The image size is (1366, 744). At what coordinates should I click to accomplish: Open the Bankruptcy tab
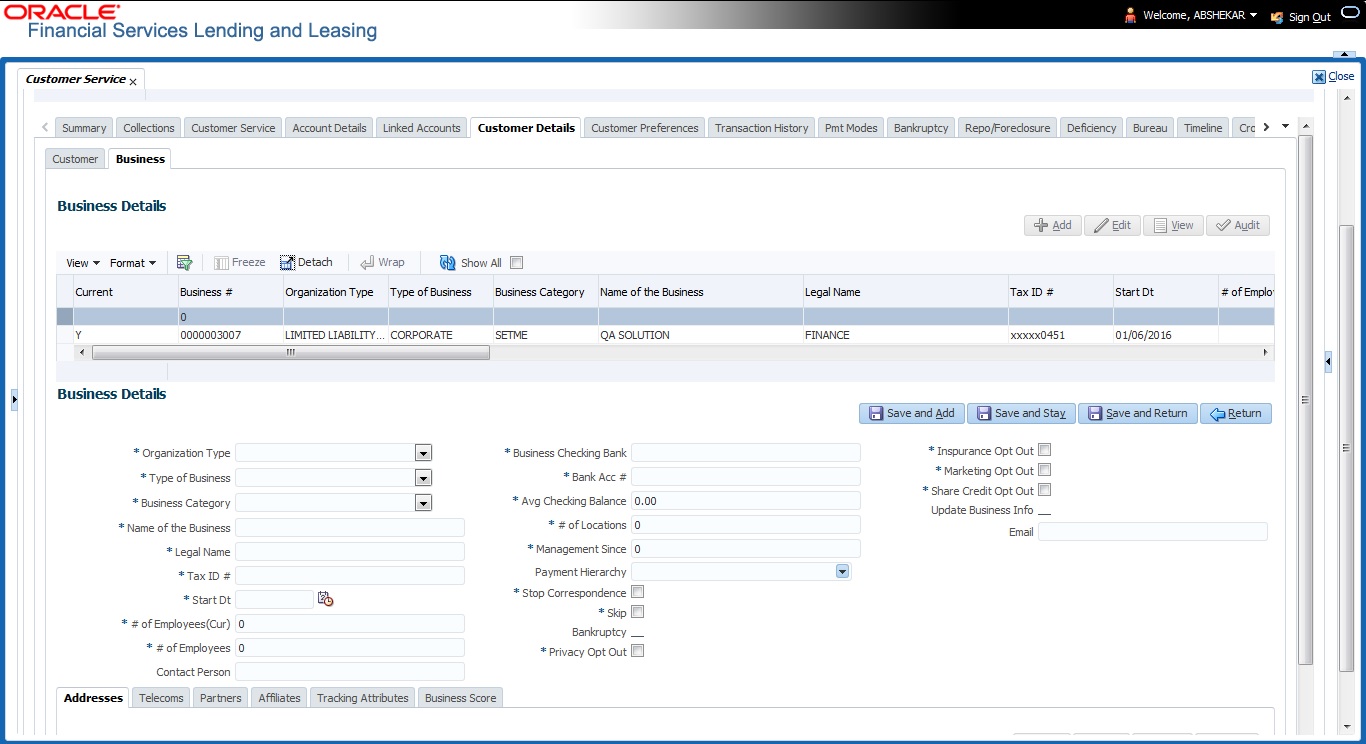pos(921,128)
